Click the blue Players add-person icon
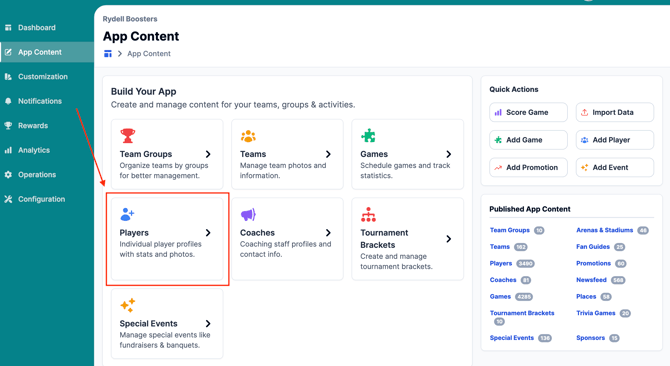This screenshot has width=670, height=366. (127, 214)
